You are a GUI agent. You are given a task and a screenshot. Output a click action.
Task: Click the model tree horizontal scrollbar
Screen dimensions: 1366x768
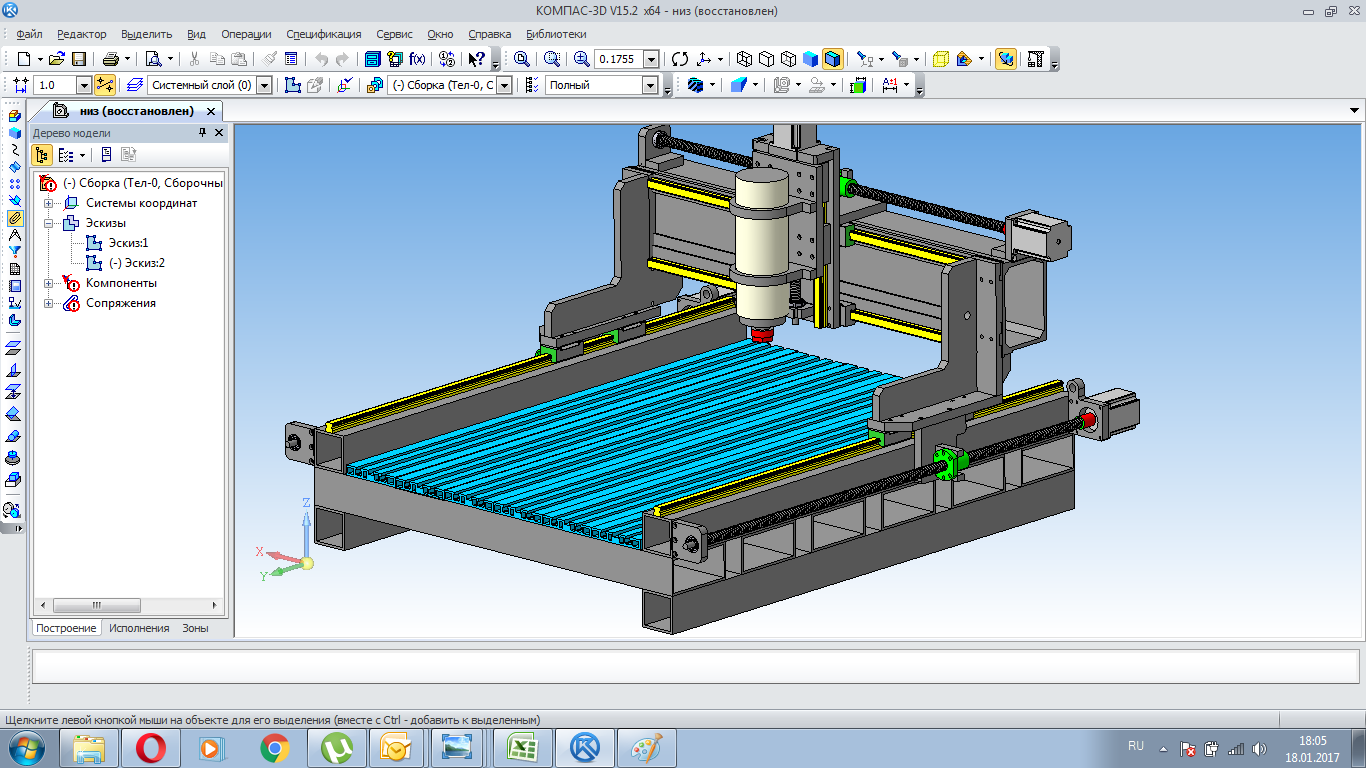(96, 606)
